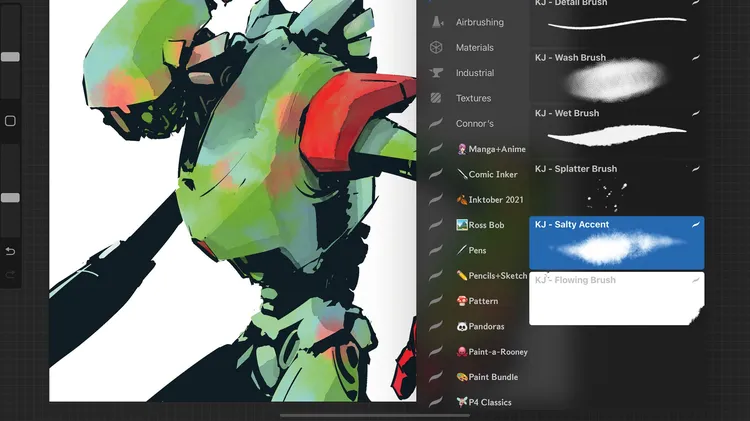Open the Textures brush set
The width and height of the screenshot is (750, 421).
474,98
